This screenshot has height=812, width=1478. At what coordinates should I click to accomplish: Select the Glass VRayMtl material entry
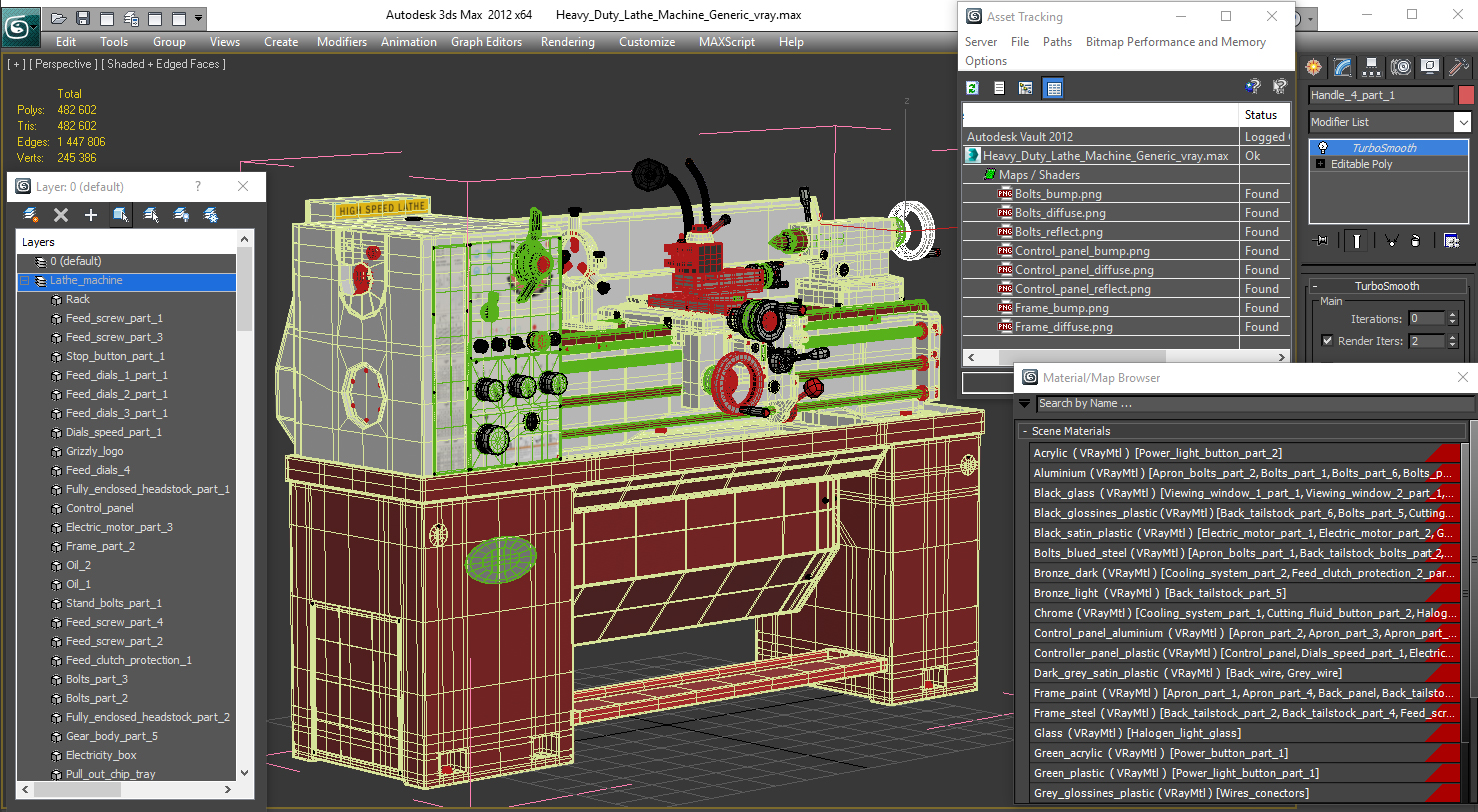click(x=1246, y=733)
